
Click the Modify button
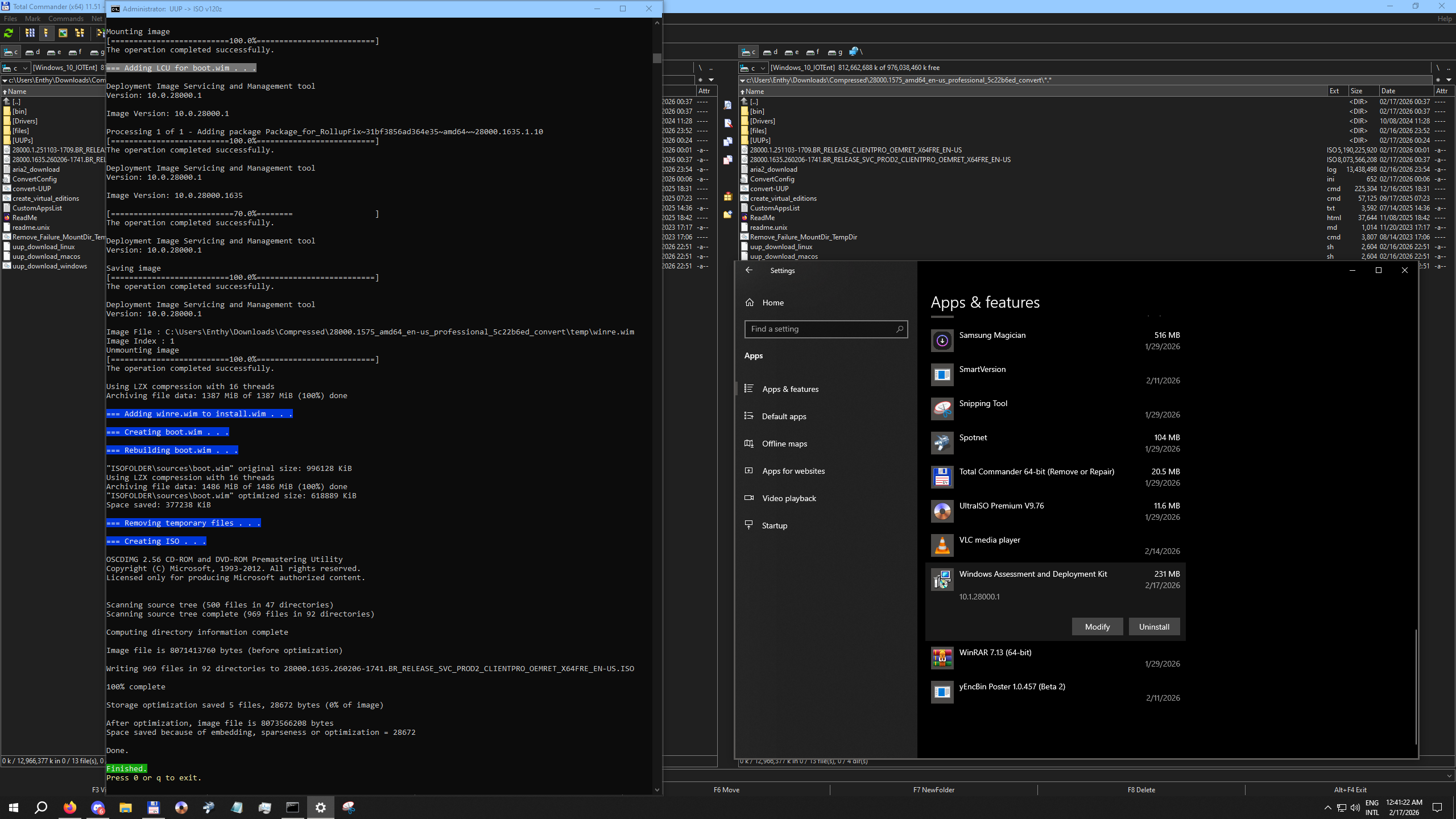click(1097, 627)
